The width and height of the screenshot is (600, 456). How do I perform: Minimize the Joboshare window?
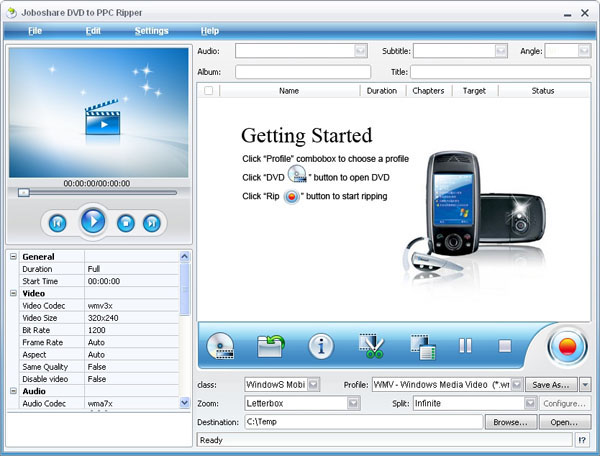point(567,14)
